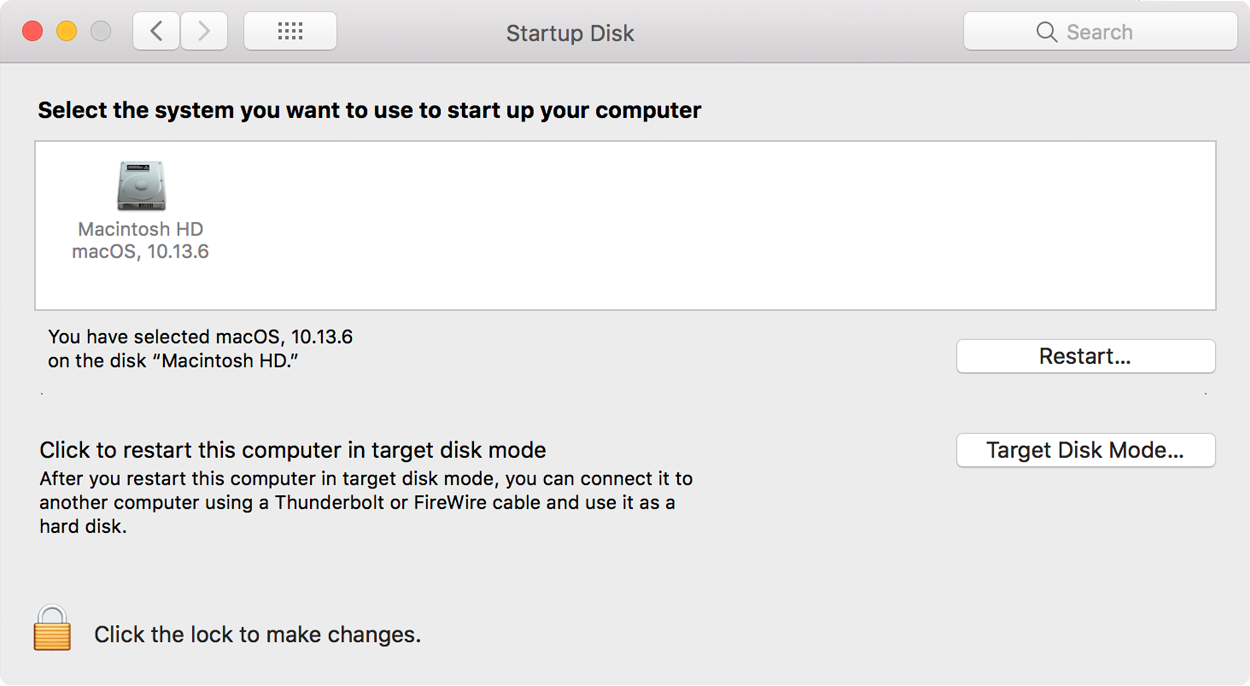Viewport: 1250px width, 686px height.
Task: Go back with the left chevron button
Action: (157, 32)
